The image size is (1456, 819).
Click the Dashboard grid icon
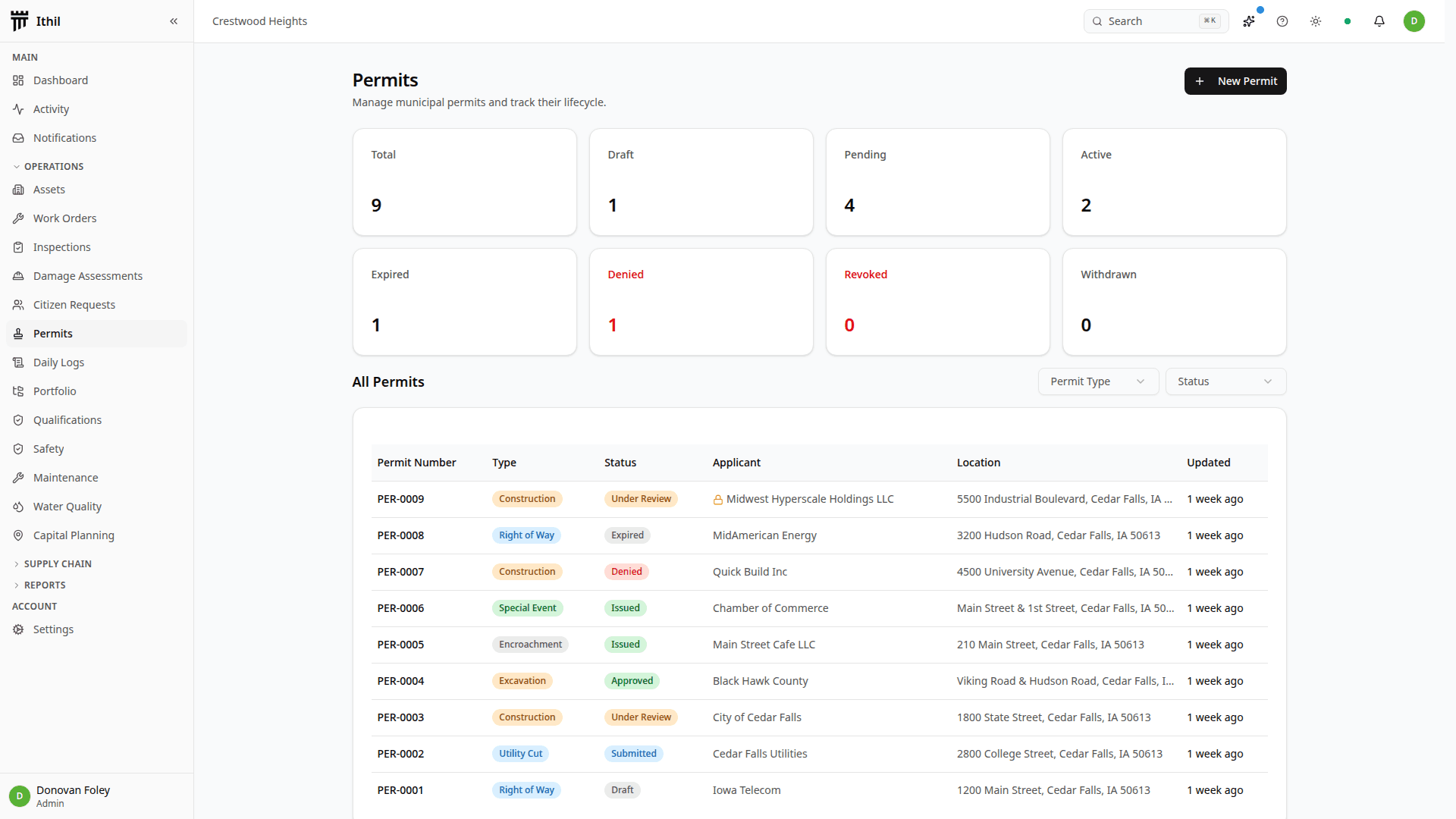coord(18,80)
